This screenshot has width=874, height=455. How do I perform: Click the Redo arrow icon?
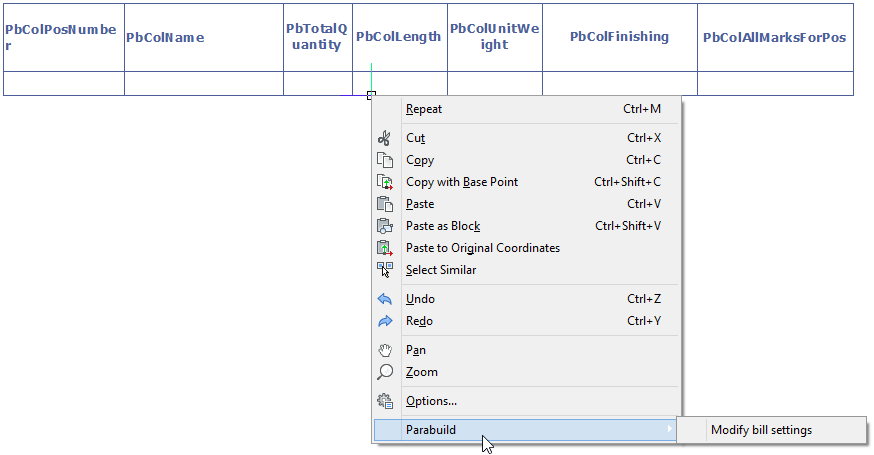tap(385, 321)
